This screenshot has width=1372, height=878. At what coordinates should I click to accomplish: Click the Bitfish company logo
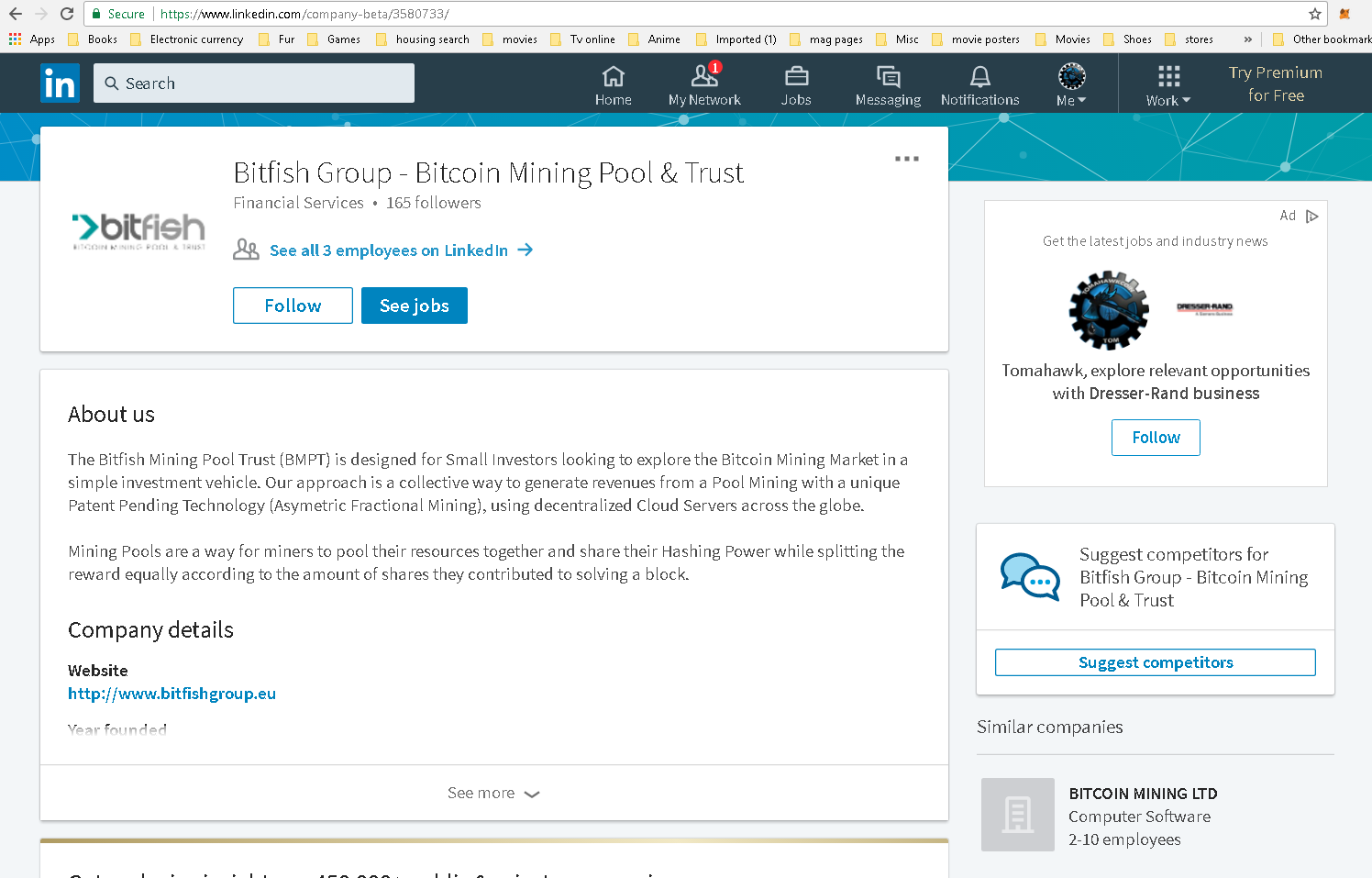point(139,231)
